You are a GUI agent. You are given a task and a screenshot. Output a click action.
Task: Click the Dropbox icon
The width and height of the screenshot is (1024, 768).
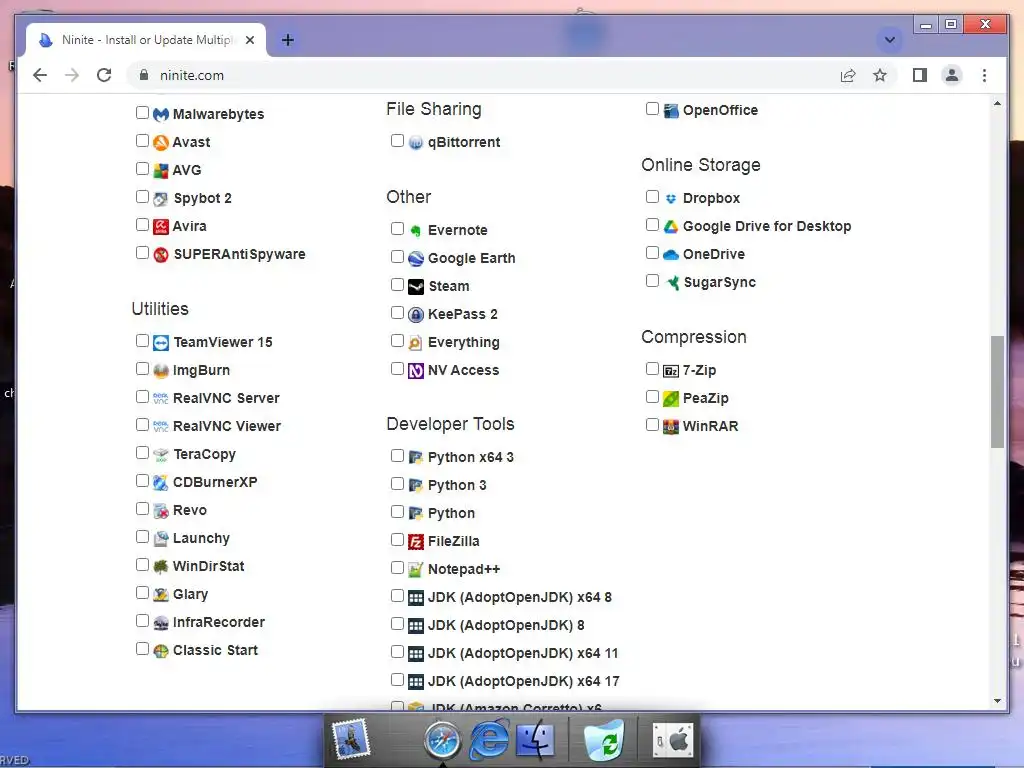point(671,199)
